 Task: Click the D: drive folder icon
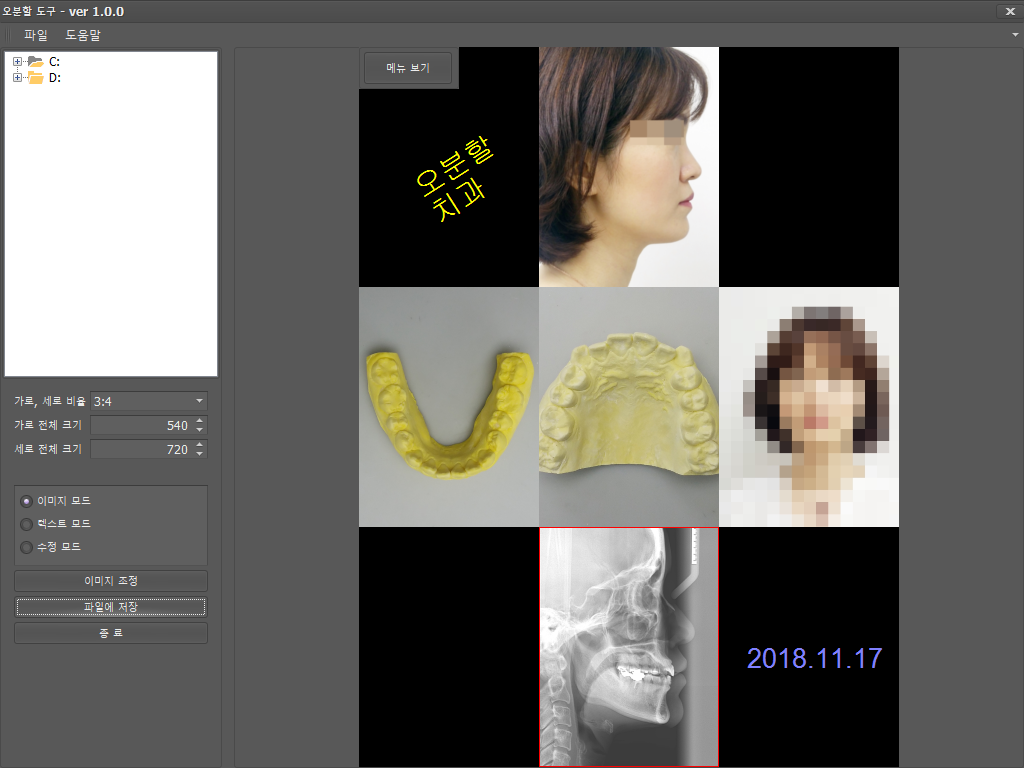click(x=35, y=78)
